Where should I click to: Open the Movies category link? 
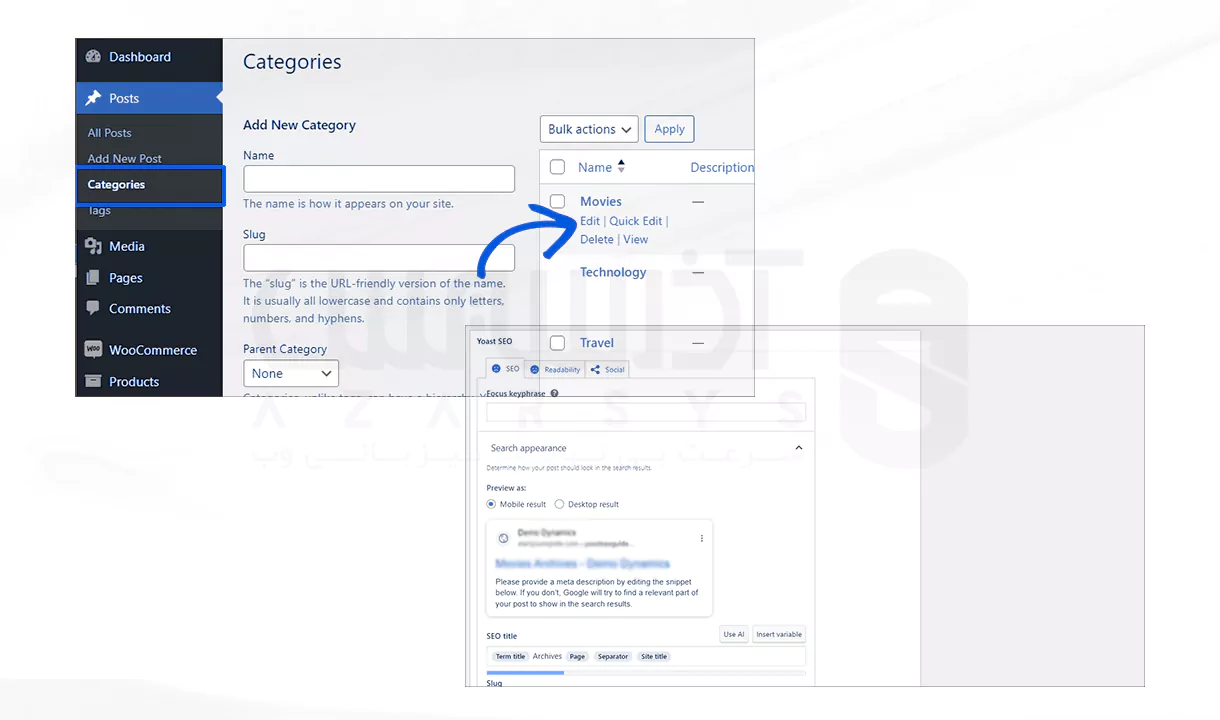pos(601,201)
